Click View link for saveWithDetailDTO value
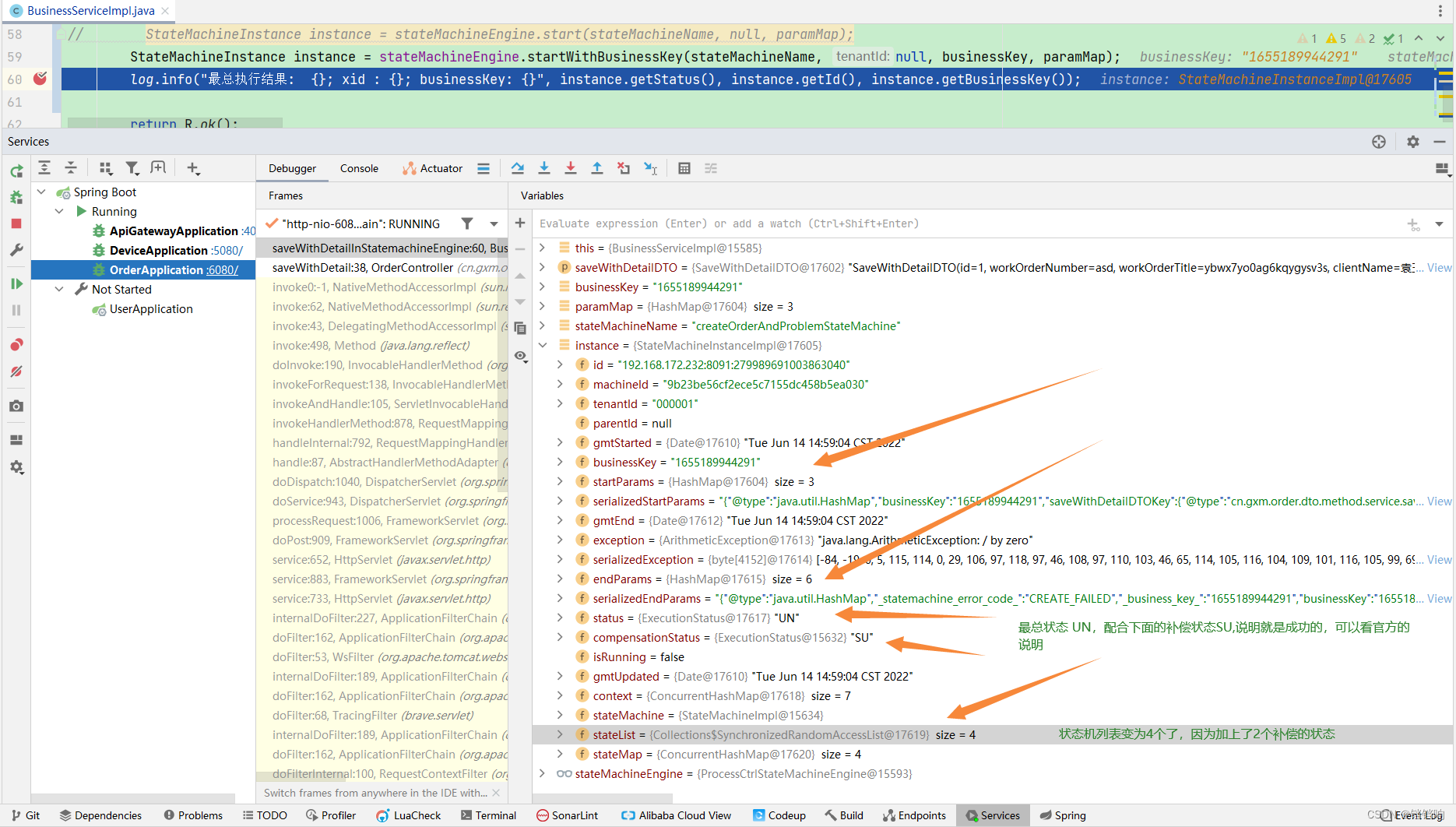 1439,267
